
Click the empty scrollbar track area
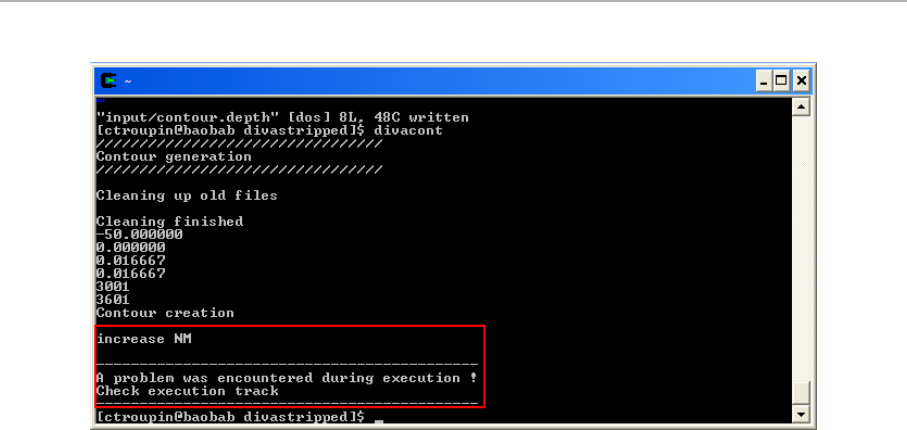[x=801, y=248]
